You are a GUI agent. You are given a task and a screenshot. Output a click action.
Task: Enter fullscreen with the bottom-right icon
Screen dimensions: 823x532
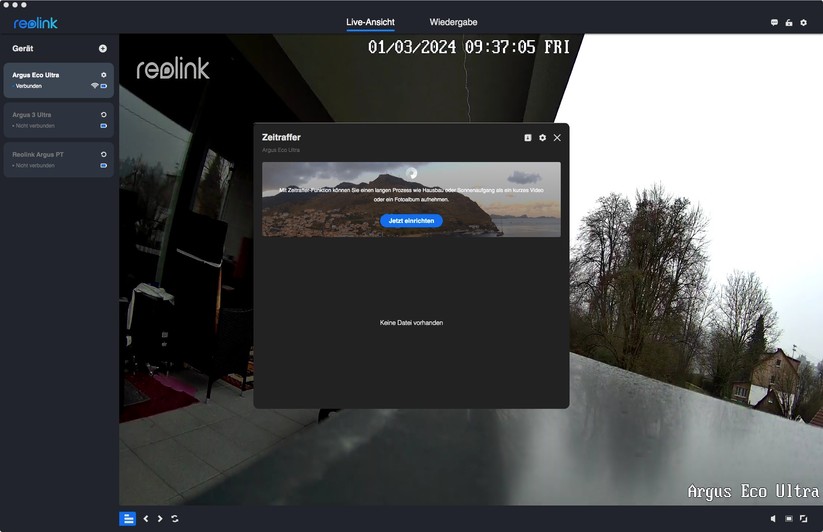coord(804,518)
